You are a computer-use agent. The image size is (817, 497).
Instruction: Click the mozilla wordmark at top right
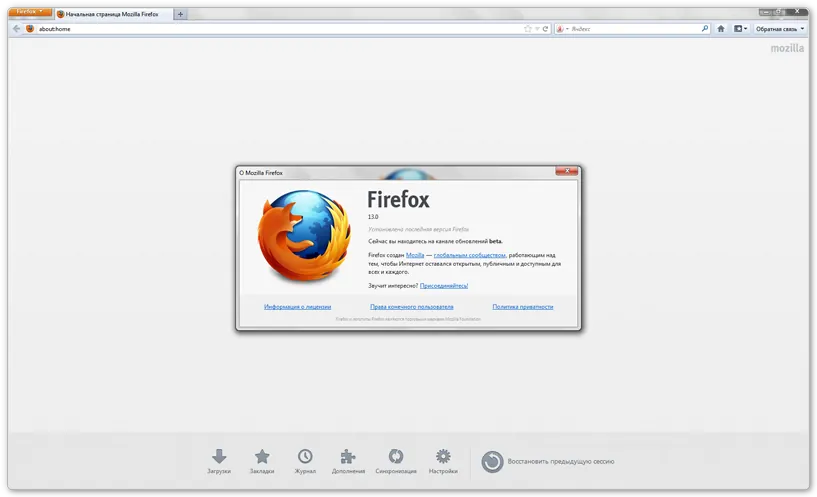point(787,48)
